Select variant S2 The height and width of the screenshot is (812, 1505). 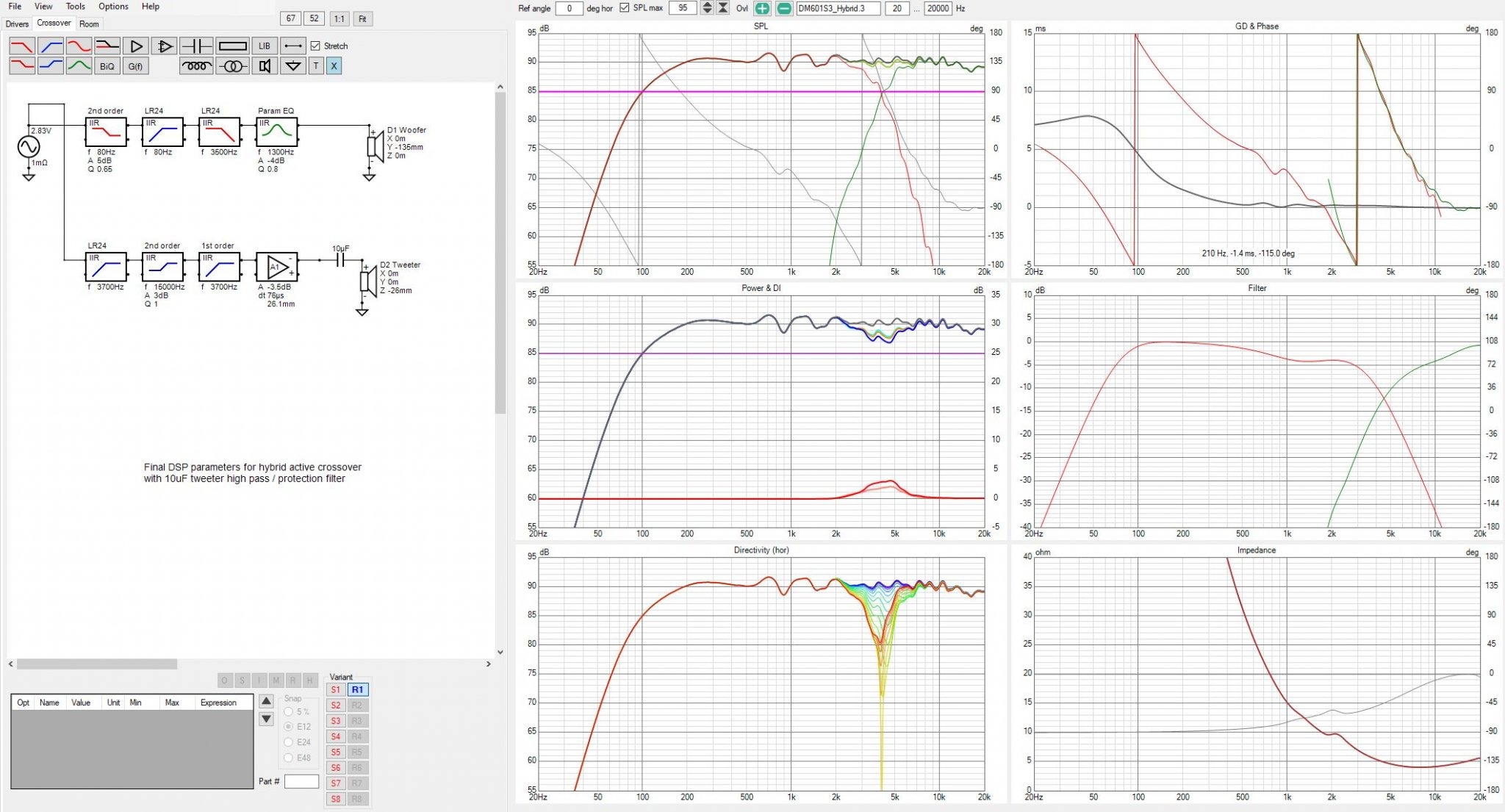coord(336,705)
